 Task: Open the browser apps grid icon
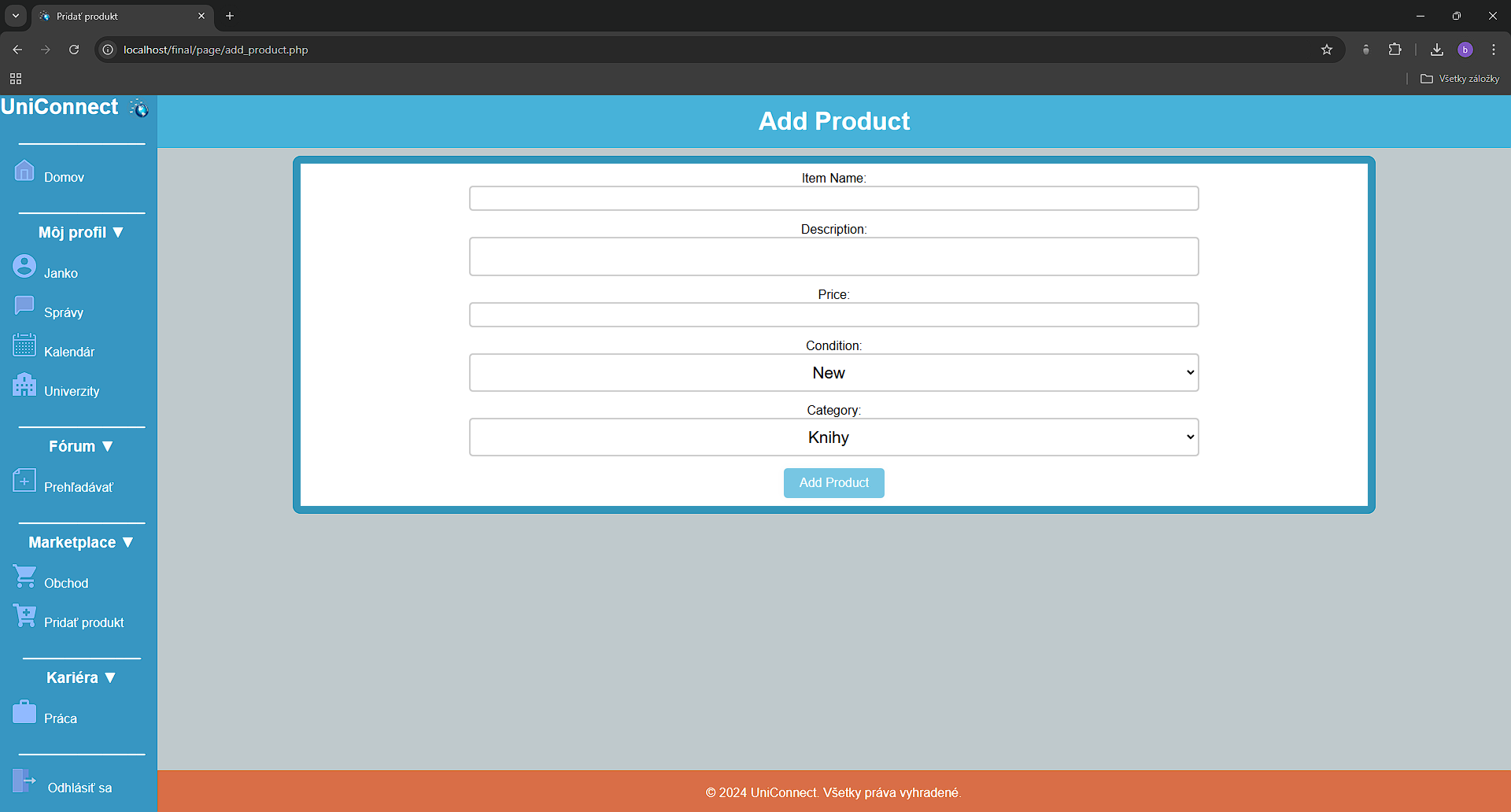pos(16,79)
